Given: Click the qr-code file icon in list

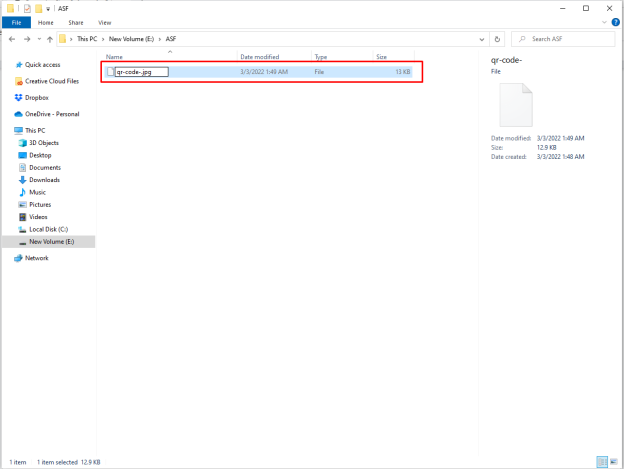Looking at the screenshot, I should 110,72.
